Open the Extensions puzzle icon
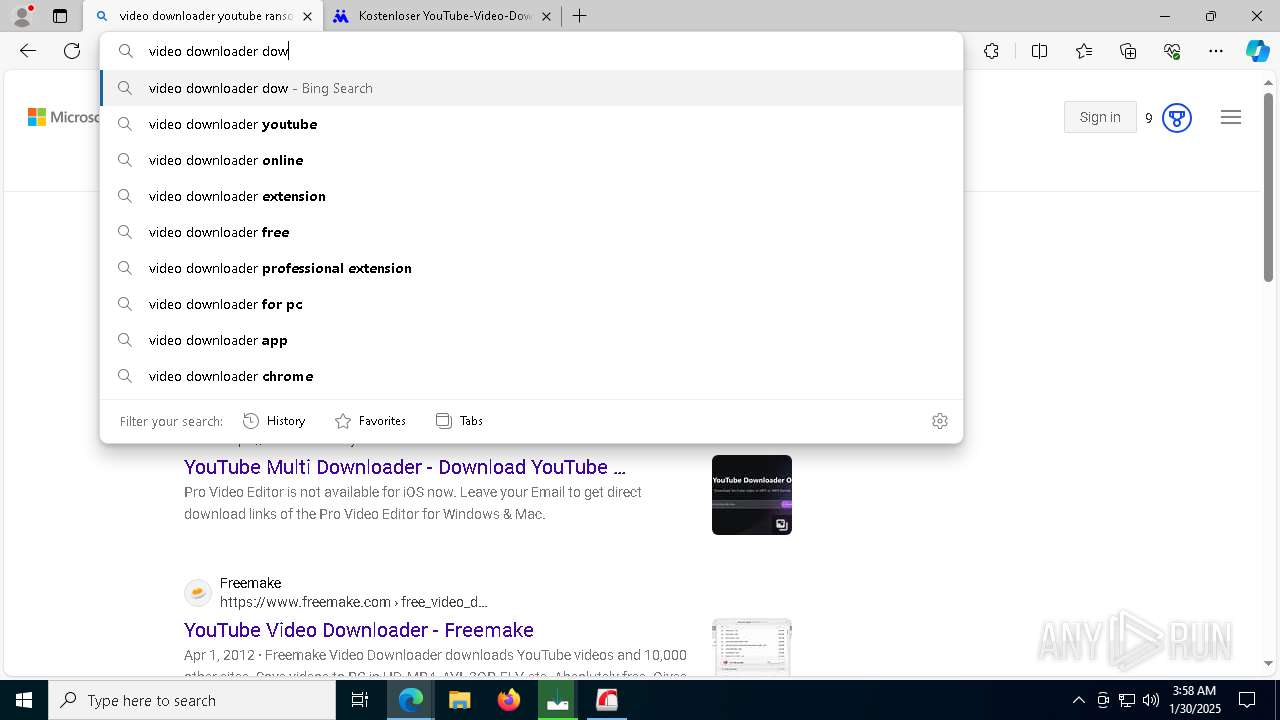1280x720 pixels. coord(991,51)
